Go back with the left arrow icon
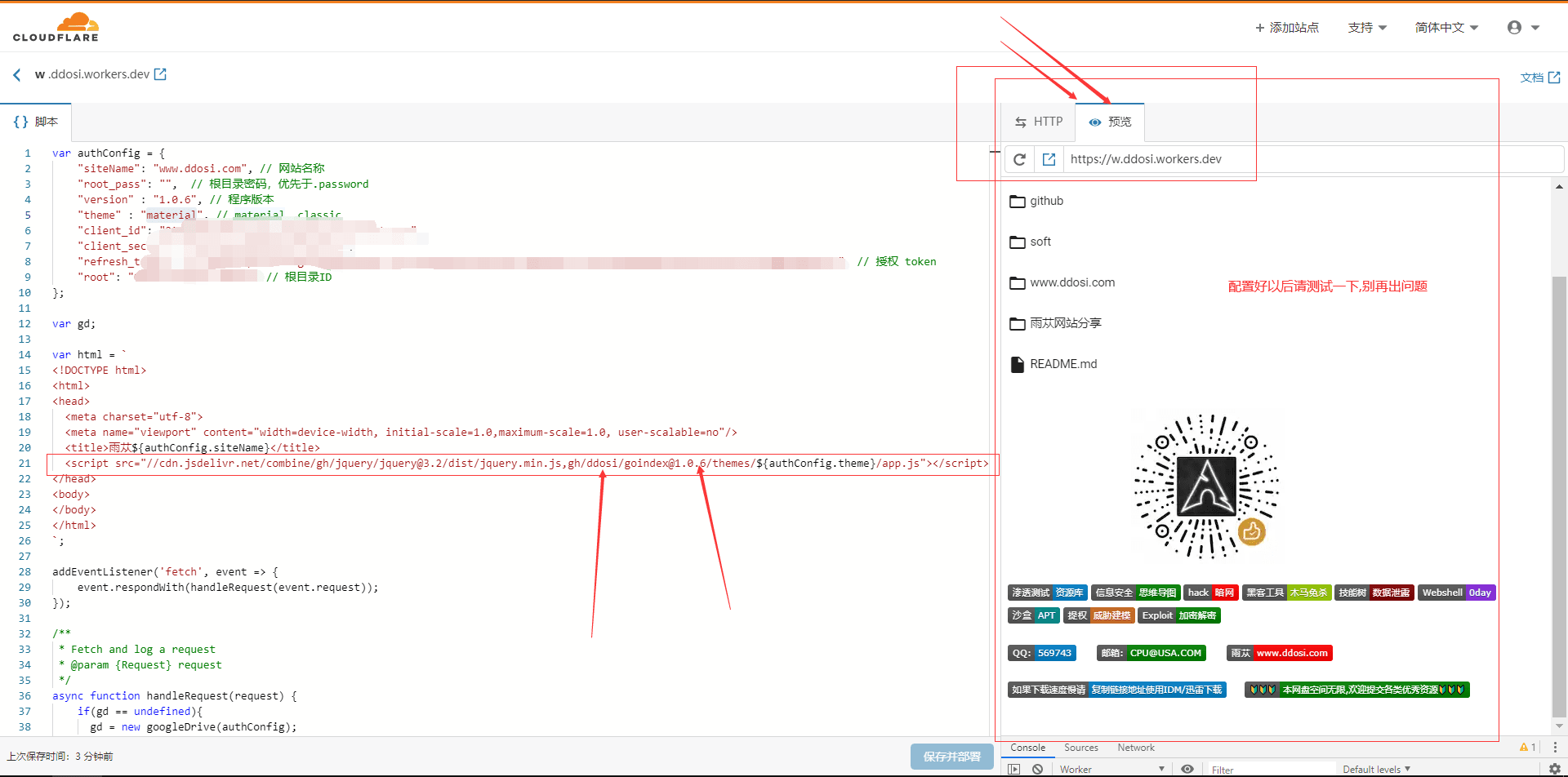The image size is (1568, 777). click(x=17, y=74)
